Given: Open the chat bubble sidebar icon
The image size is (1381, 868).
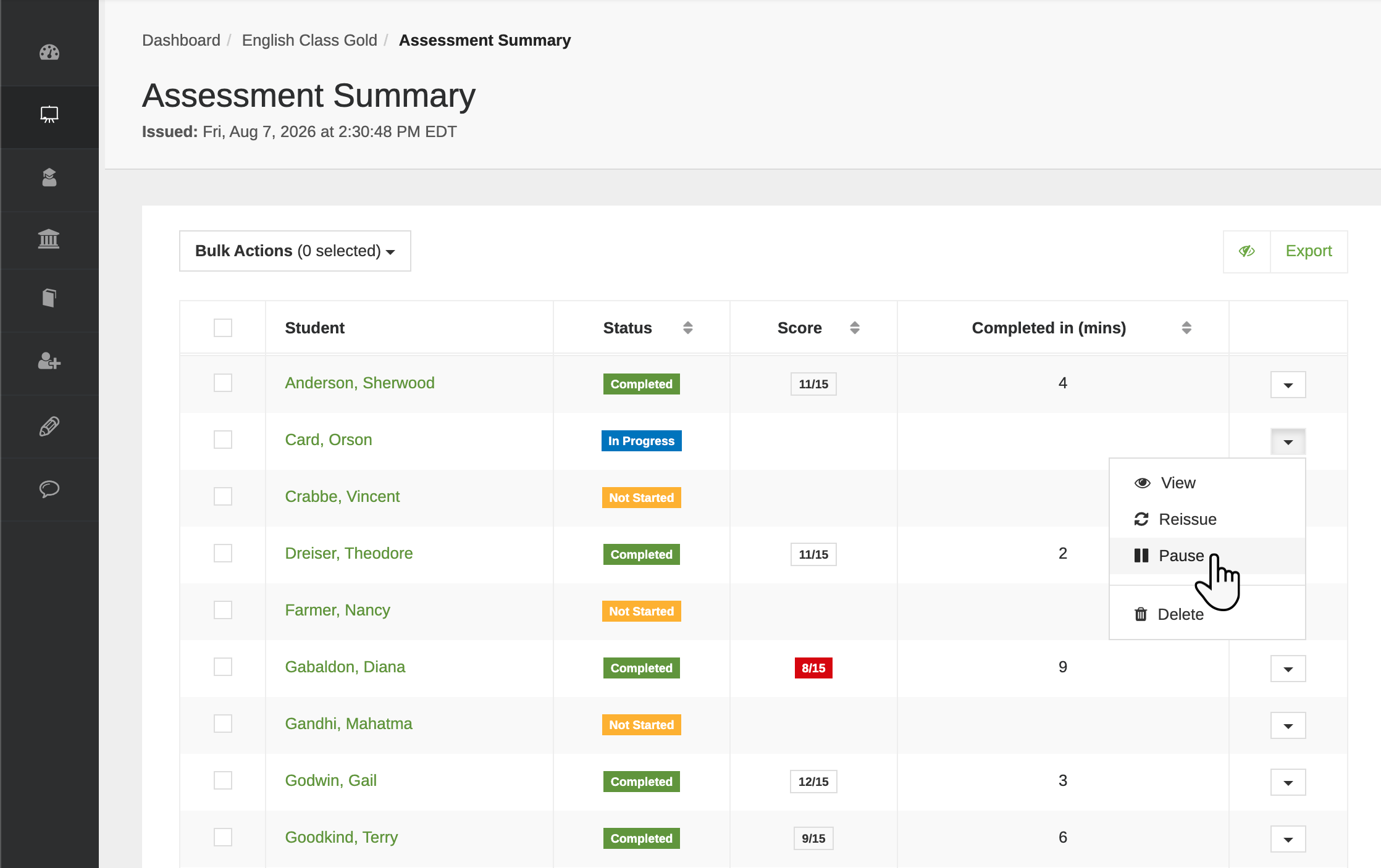Looking at the screenshot, I should tap(49, 489).
